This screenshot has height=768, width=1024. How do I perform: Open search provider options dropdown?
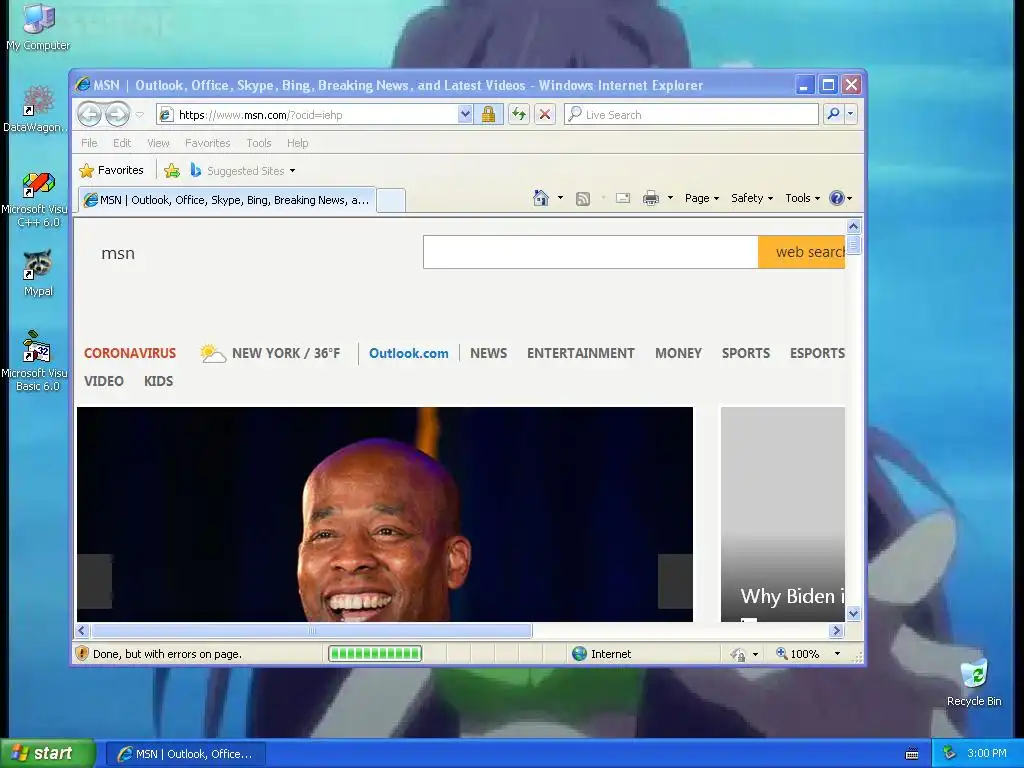point(850,114)
